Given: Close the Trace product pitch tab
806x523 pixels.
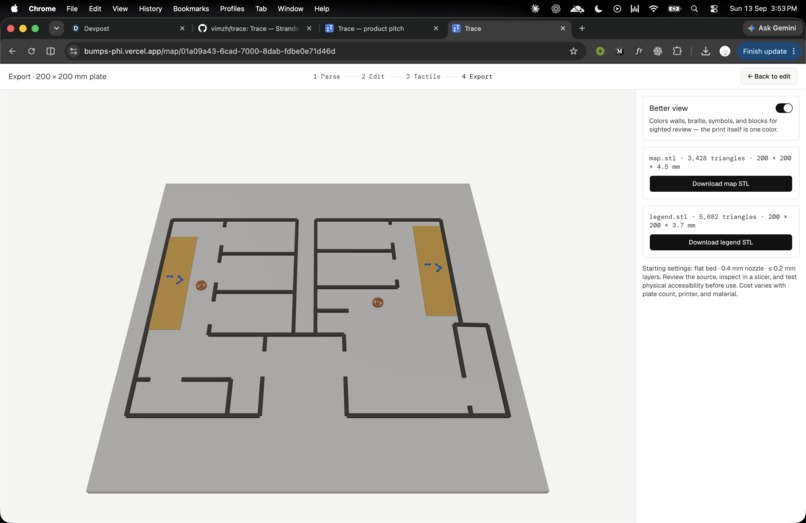Looking at the screenshot, I should (436, 29).
